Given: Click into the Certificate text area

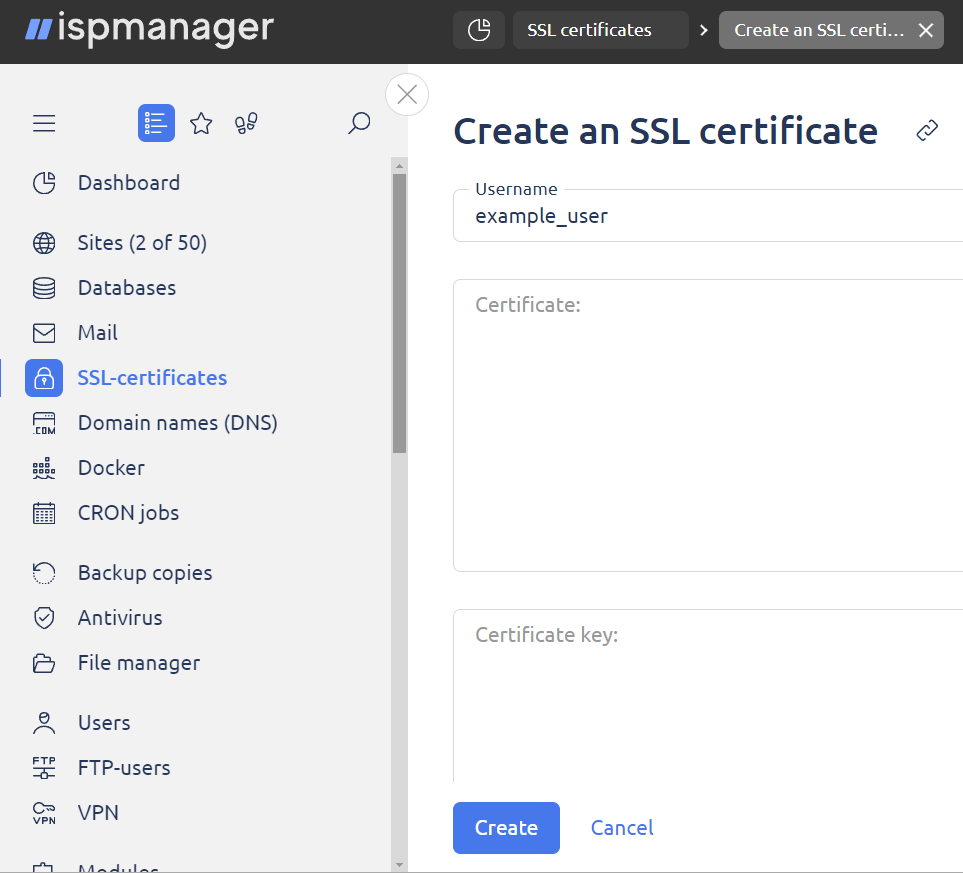Looking at the screenshot, I should (708, 426).
